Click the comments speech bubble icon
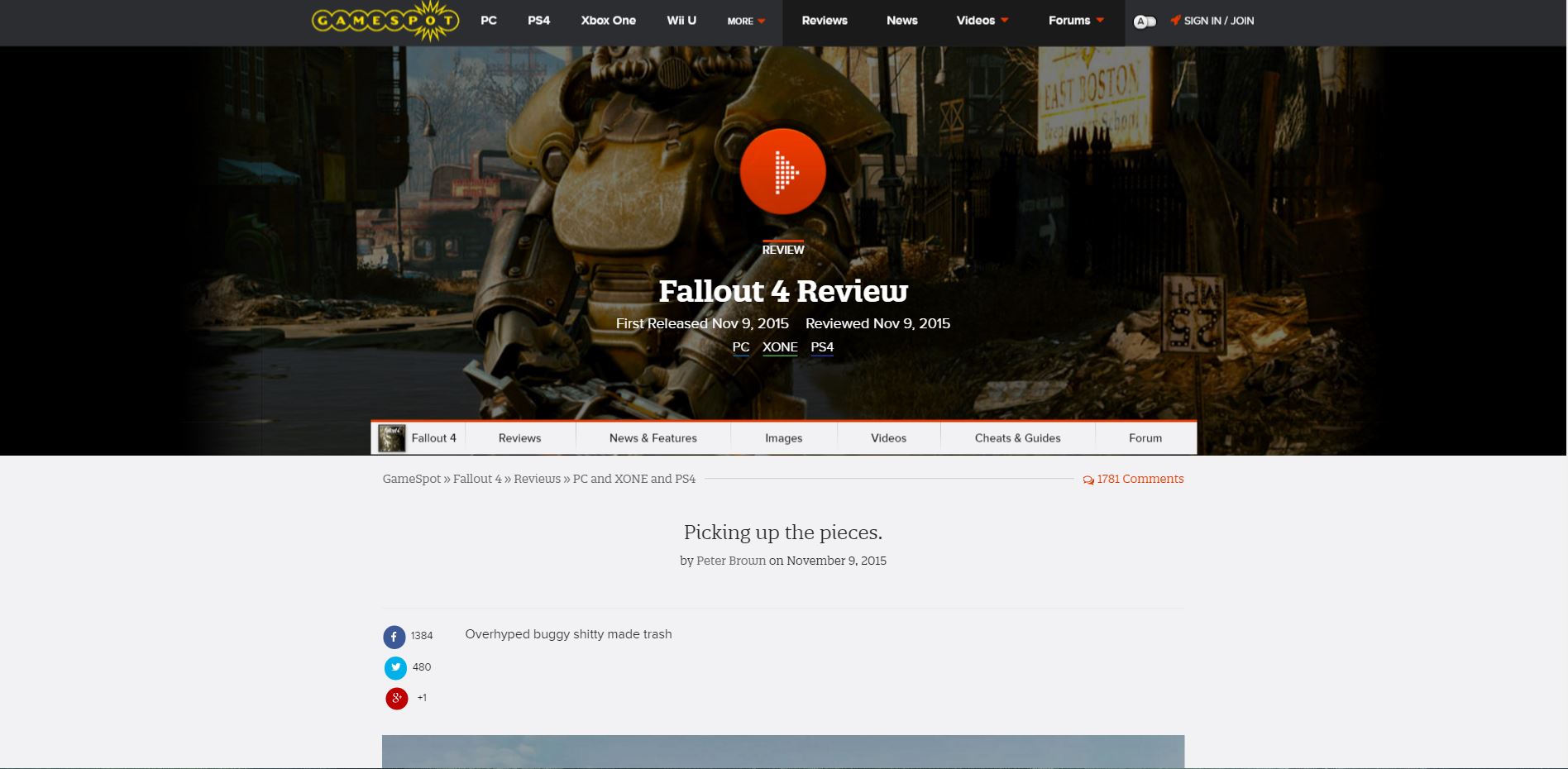The image size is (1568, 769). [x=1088, y=480]
